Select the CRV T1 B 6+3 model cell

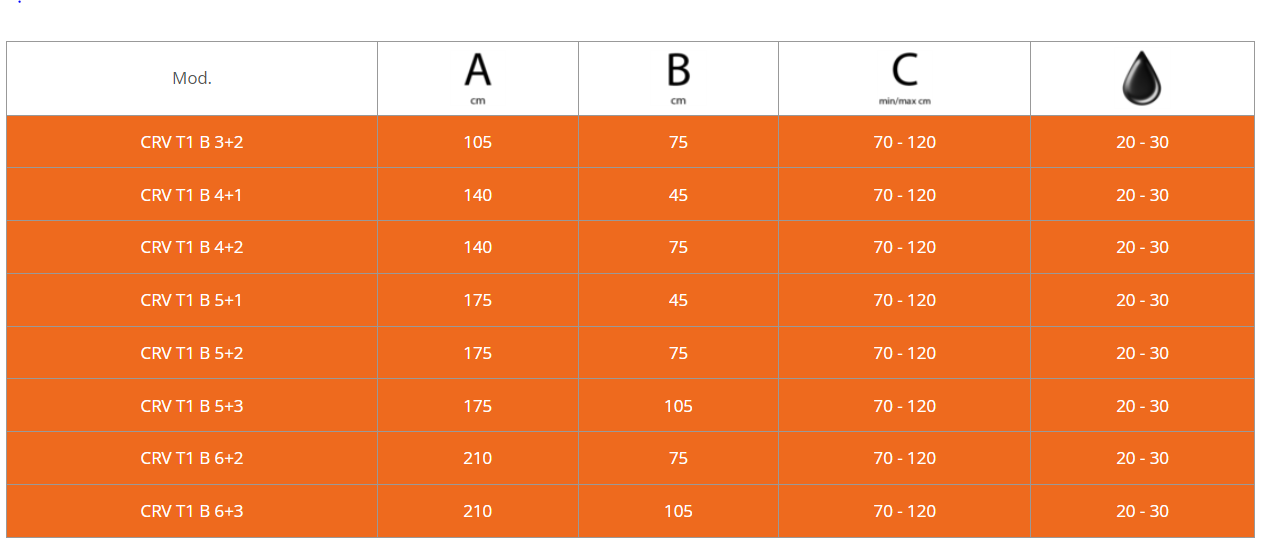pos(192,511)
